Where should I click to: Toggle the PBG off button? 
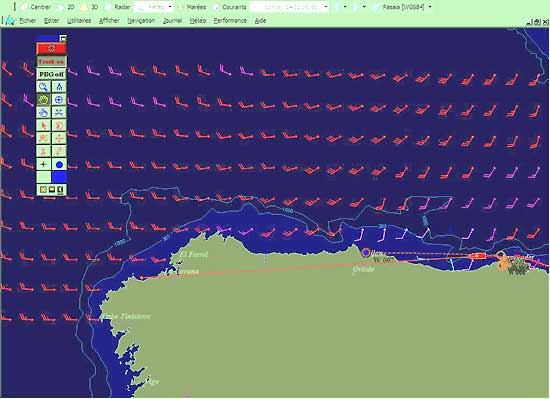point(51,74)
